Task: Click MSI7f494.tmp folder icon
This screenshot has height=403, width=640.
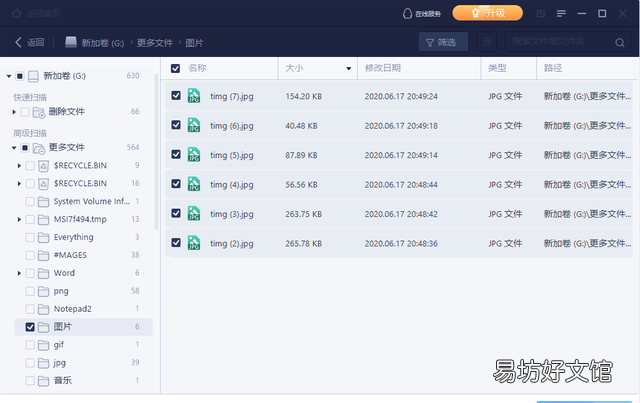Action: click(43, 220)
